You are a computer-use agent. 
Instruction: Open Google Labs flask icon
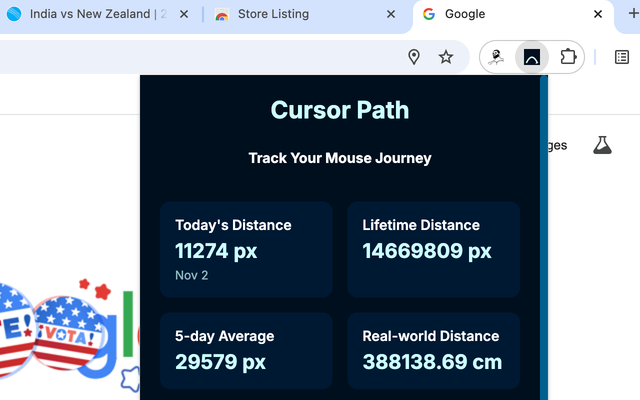click(x=602, y=145)
